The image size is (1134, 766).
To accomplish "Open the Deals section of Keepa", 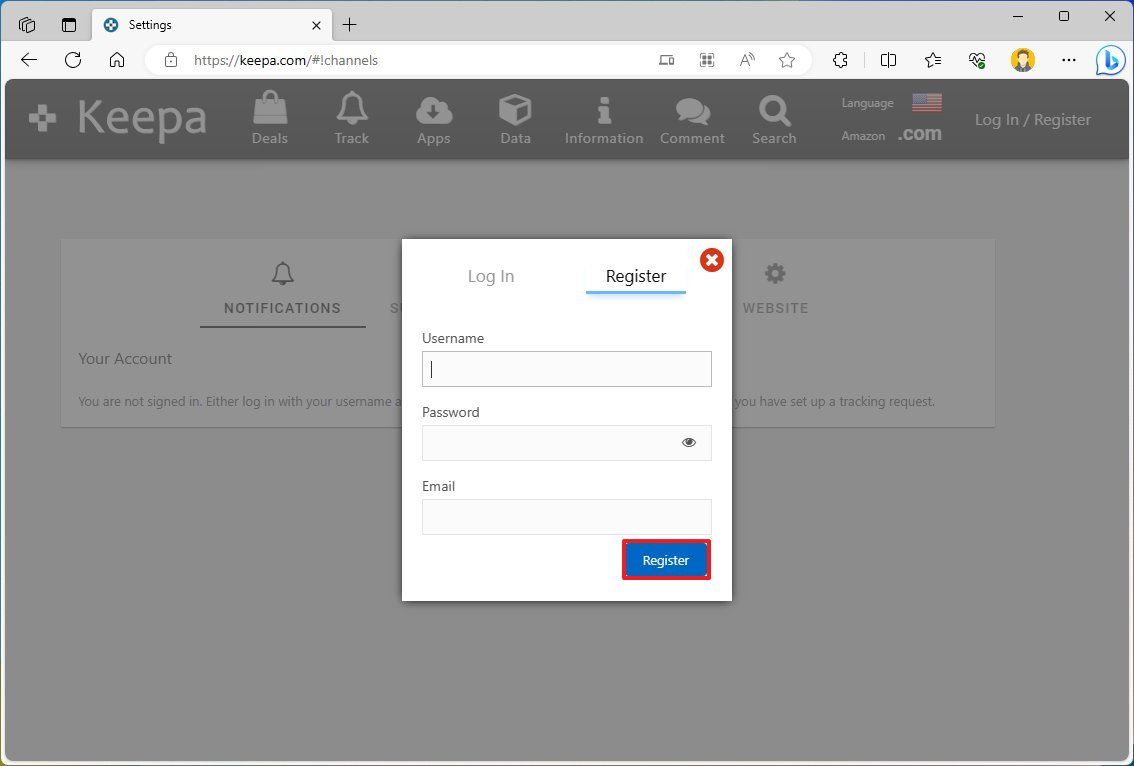I will pyautogui.click(x=269, y=118).
